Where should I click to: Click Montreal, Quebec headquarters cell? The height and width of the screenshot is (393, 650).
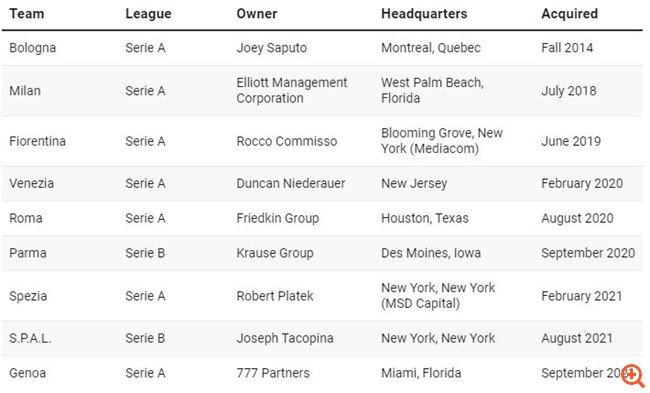pos(431,48)
